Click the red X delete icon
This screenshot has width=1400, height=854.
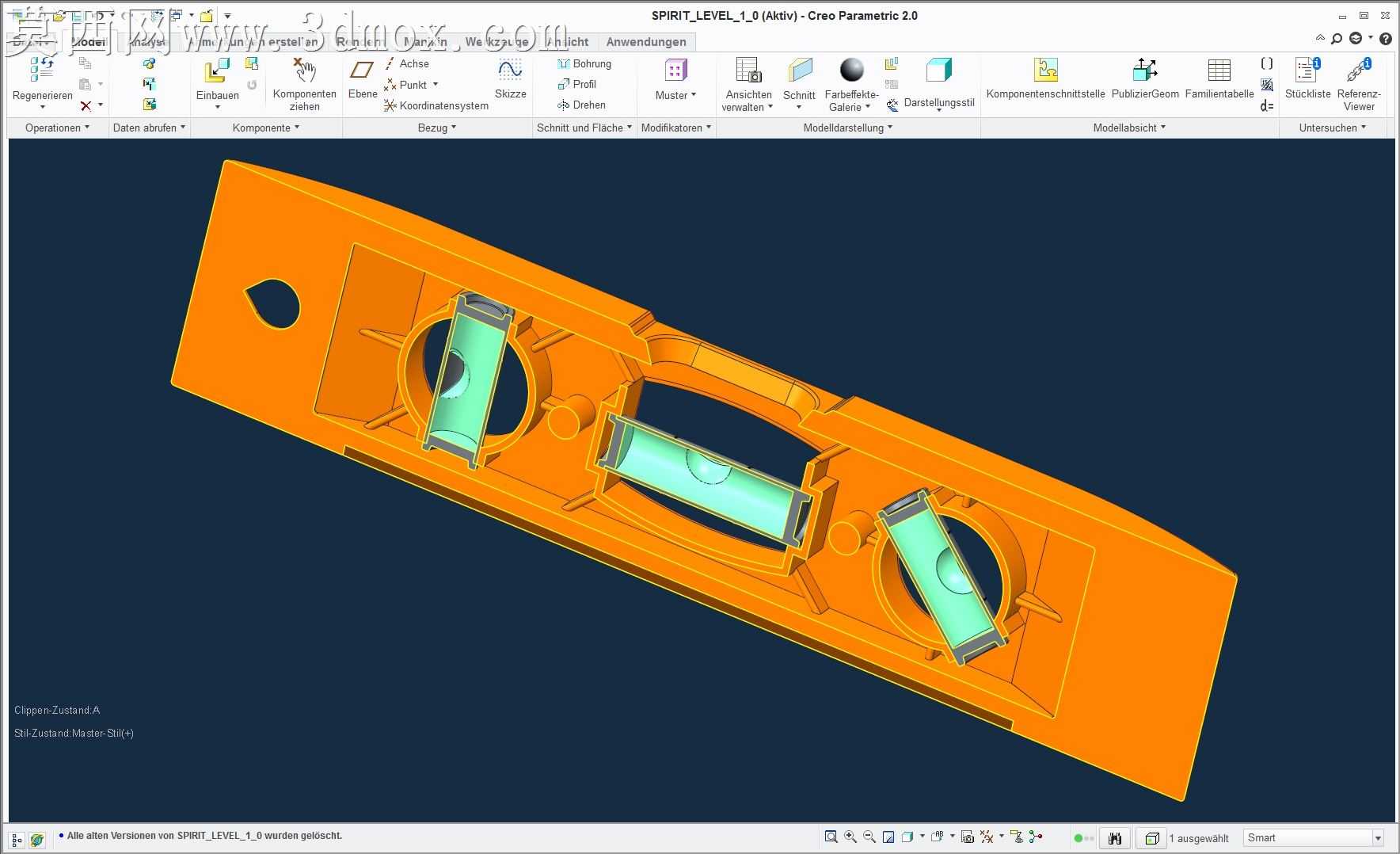click(86, 105)
